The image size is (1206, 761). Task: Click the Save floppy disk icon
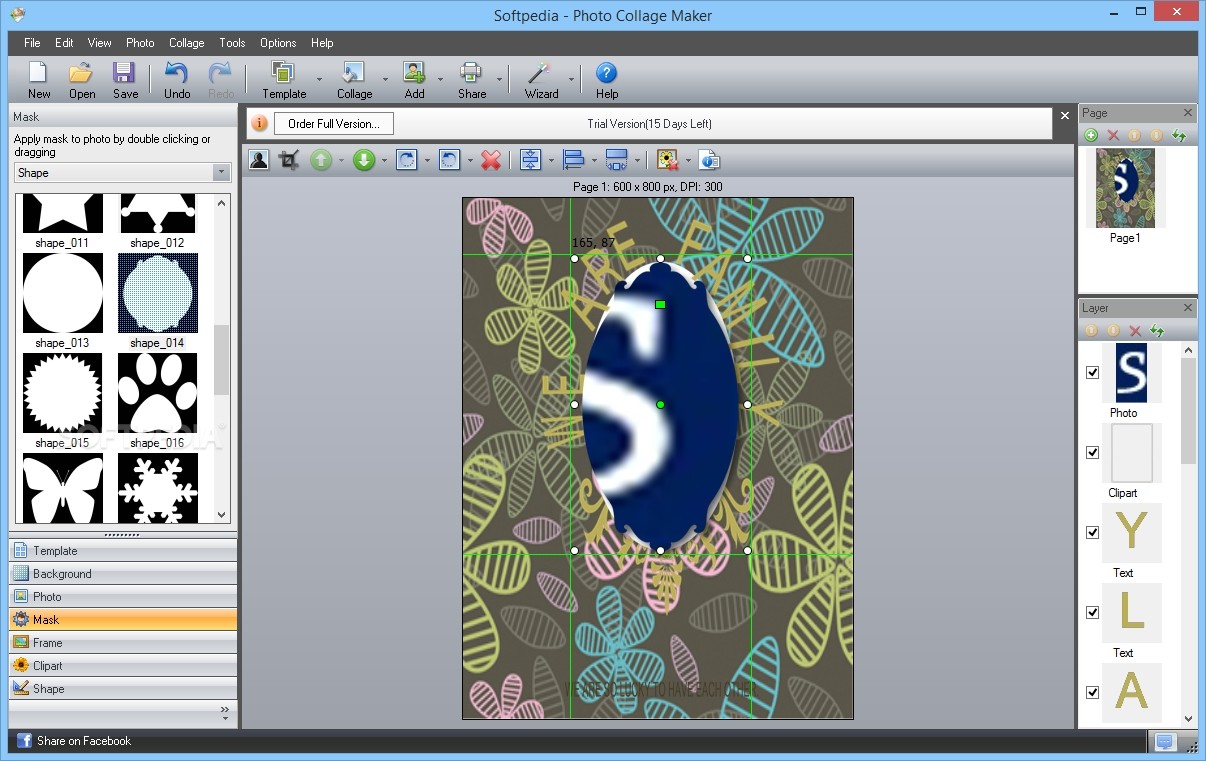point(125,73)
